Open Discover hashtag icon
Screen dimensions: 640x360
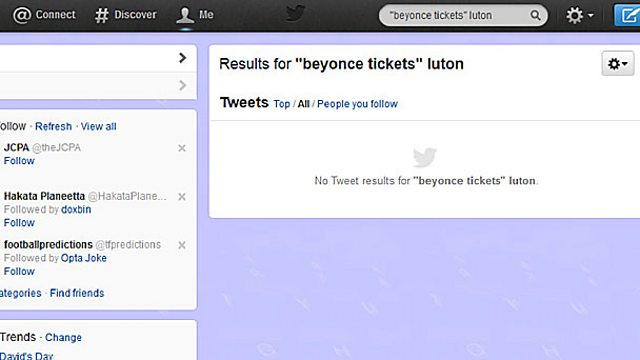coord(102,15)
